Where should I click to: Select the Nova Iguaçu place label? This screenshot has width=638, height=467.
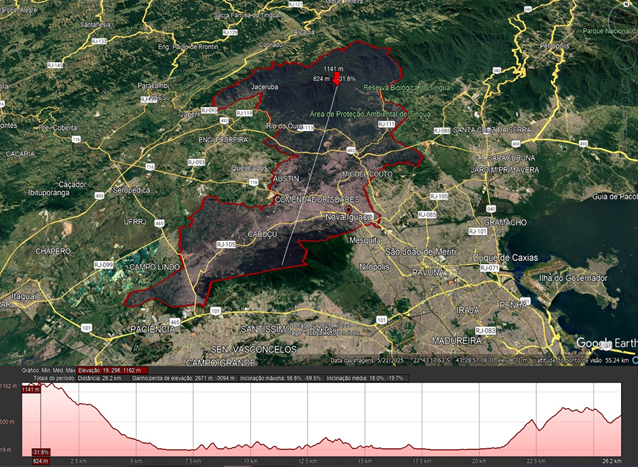pyautogui.click(x=350, y=216)
